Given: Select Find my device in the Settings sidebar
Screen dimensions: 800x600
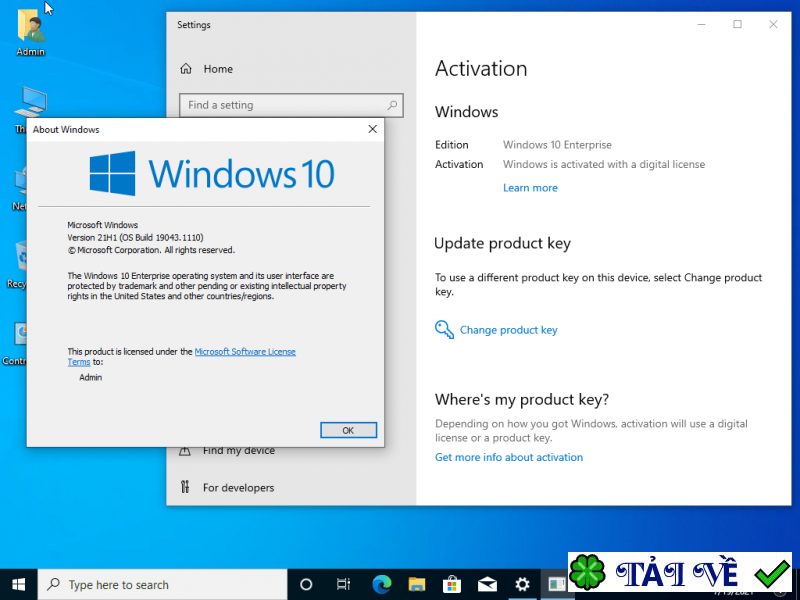Looking at the screenshot, I should (240, 450).
